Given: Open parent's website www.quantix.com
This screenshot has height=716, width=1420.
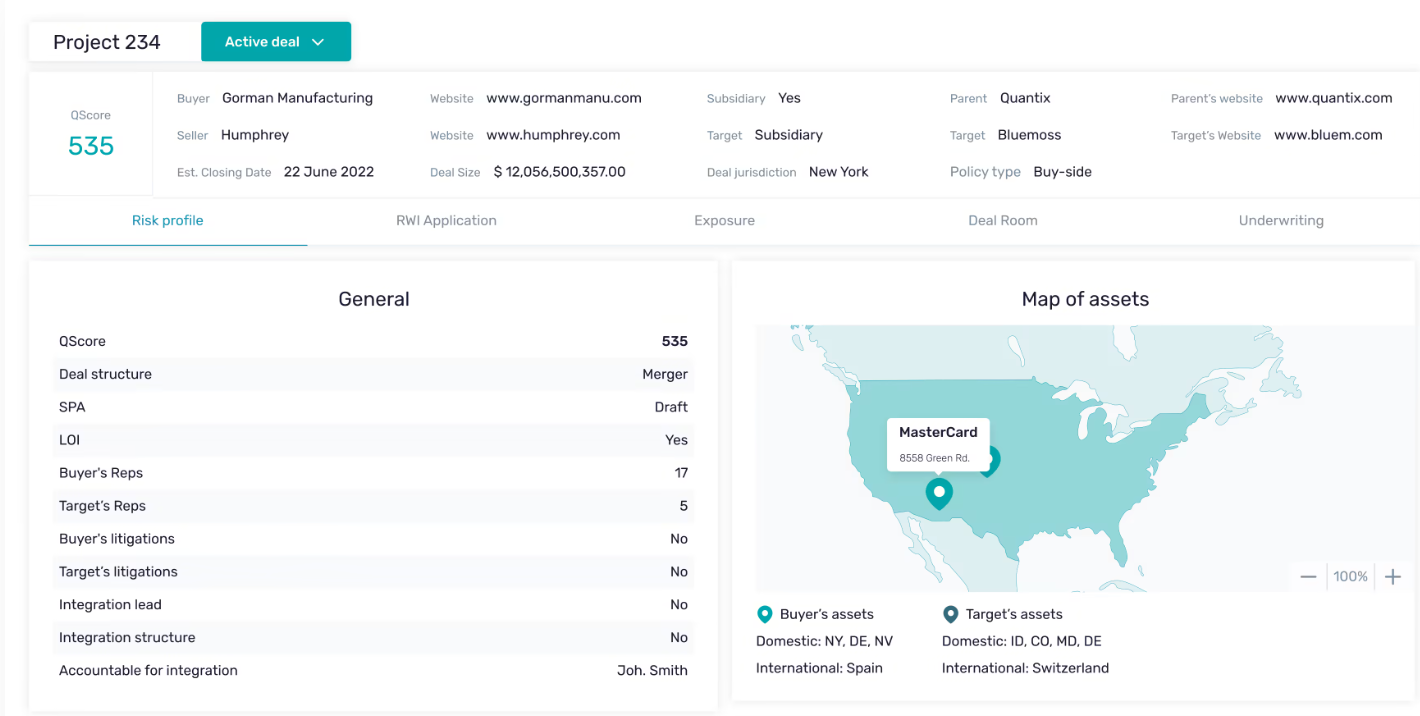Looking at the screenshot, I should [x=1333, y=98].
